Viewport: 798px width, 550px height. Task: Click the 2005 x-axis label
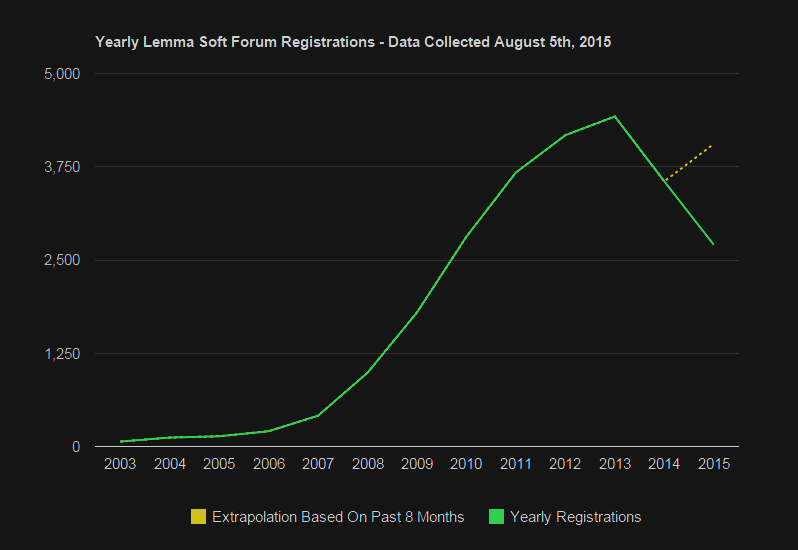coord(219,464)
